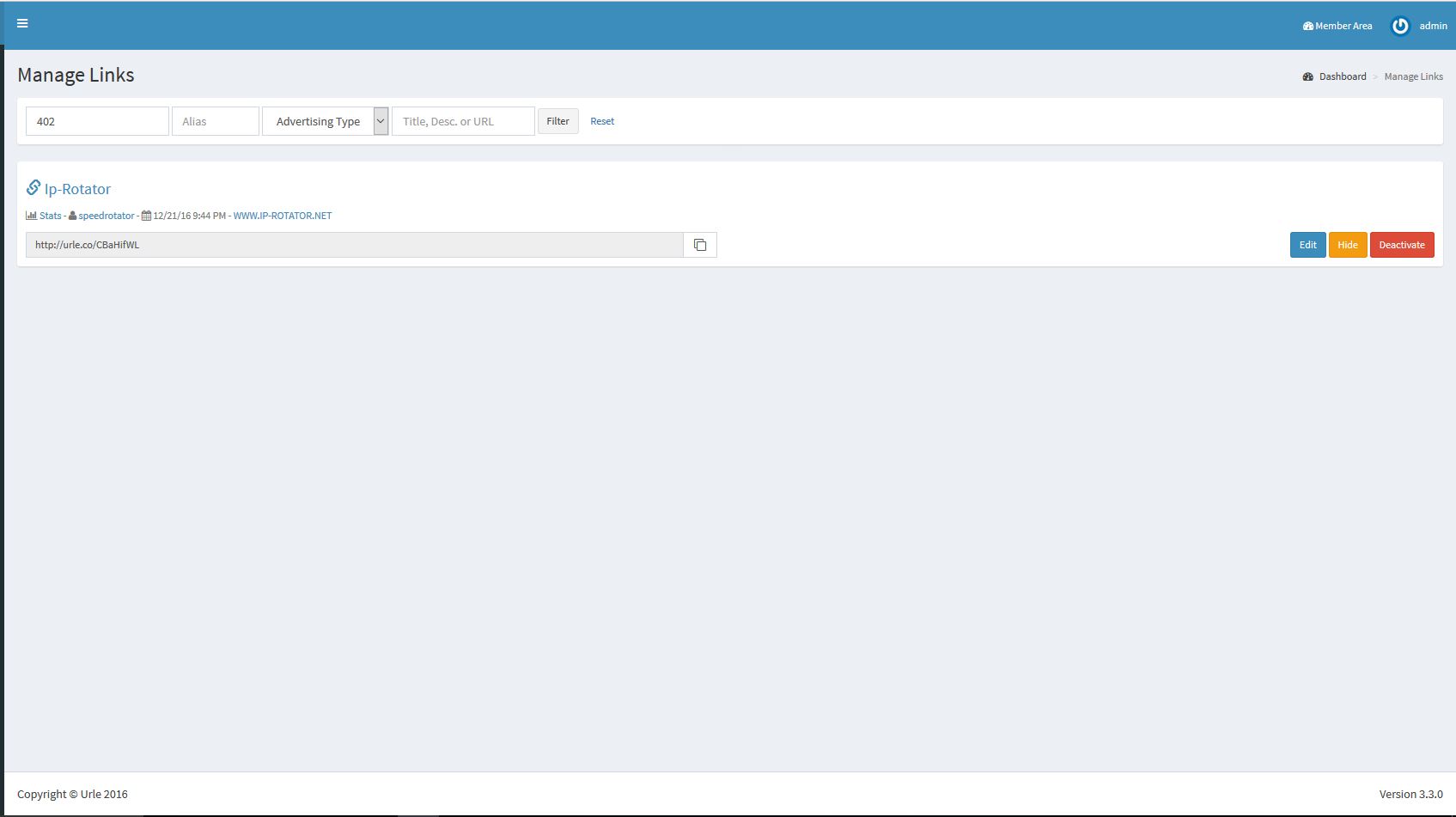1456x817 pixels.
Task: Open Dashboard from the breadcrumb
Action: (1343, 76)
